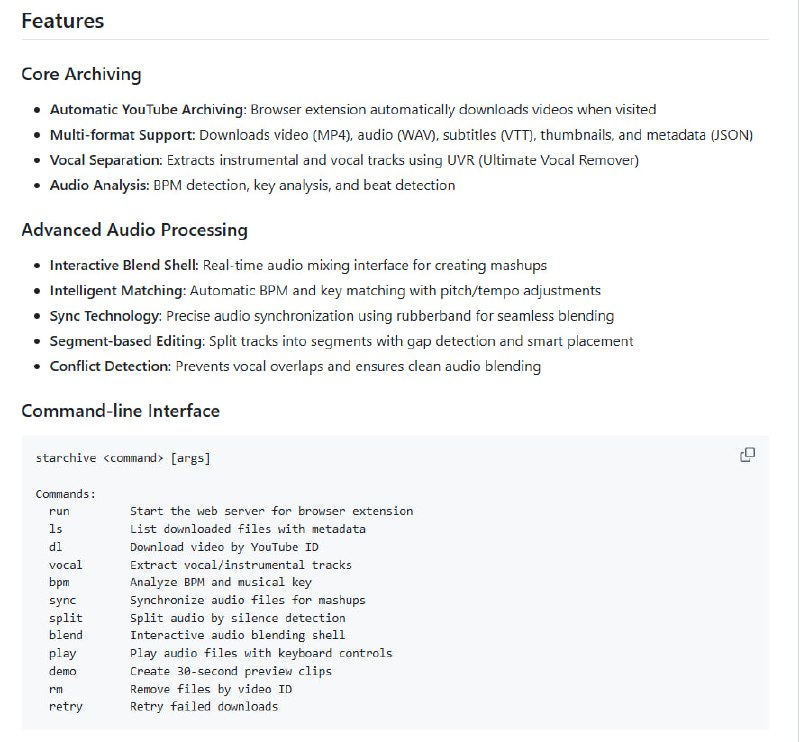Click the Vocal Separation bold label
Screen dimensions: 800x742
(105, 160)
